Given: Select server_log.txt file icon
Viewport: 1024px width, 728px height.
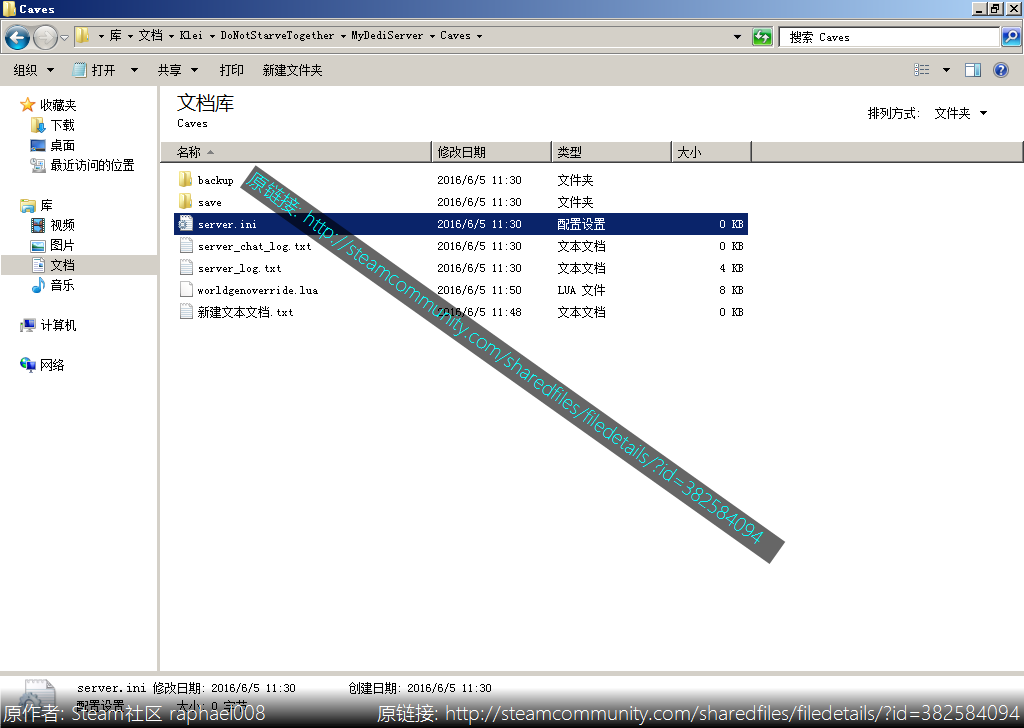Looking at the screenshot, I should (186, 267).
